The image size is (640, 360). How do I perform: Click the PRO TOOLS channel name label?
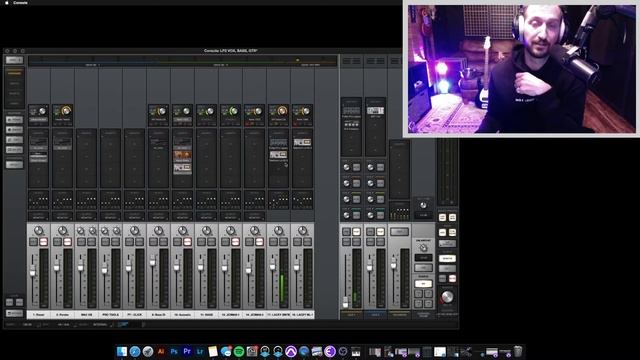click(x=110, y=315)
